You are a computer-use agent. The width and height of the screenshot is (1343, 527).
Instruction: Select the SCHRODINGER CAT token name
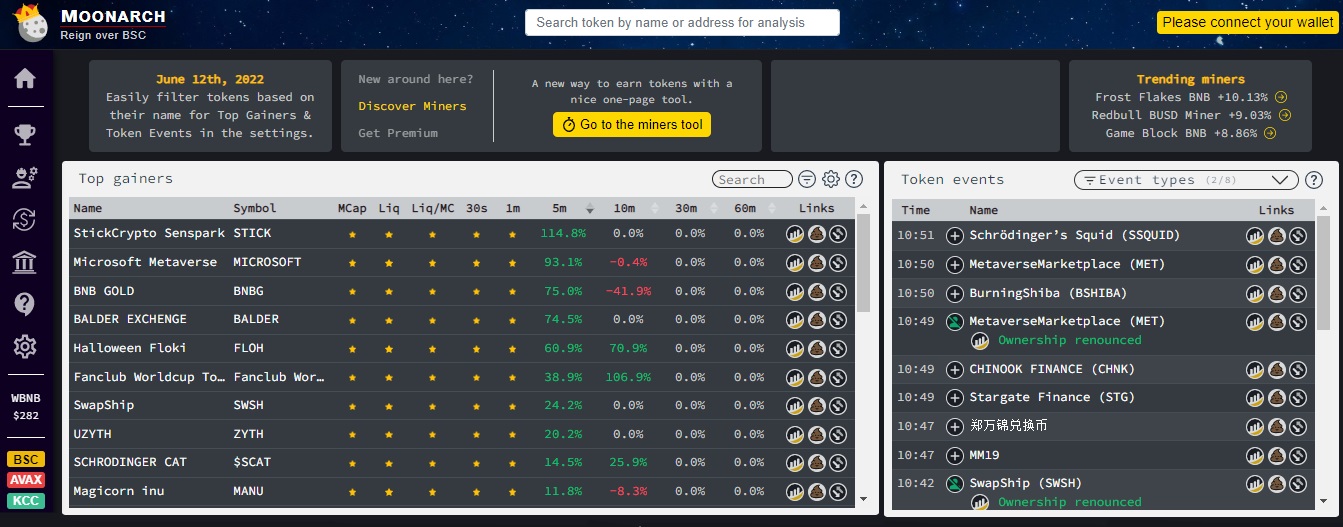click(129, 462)
